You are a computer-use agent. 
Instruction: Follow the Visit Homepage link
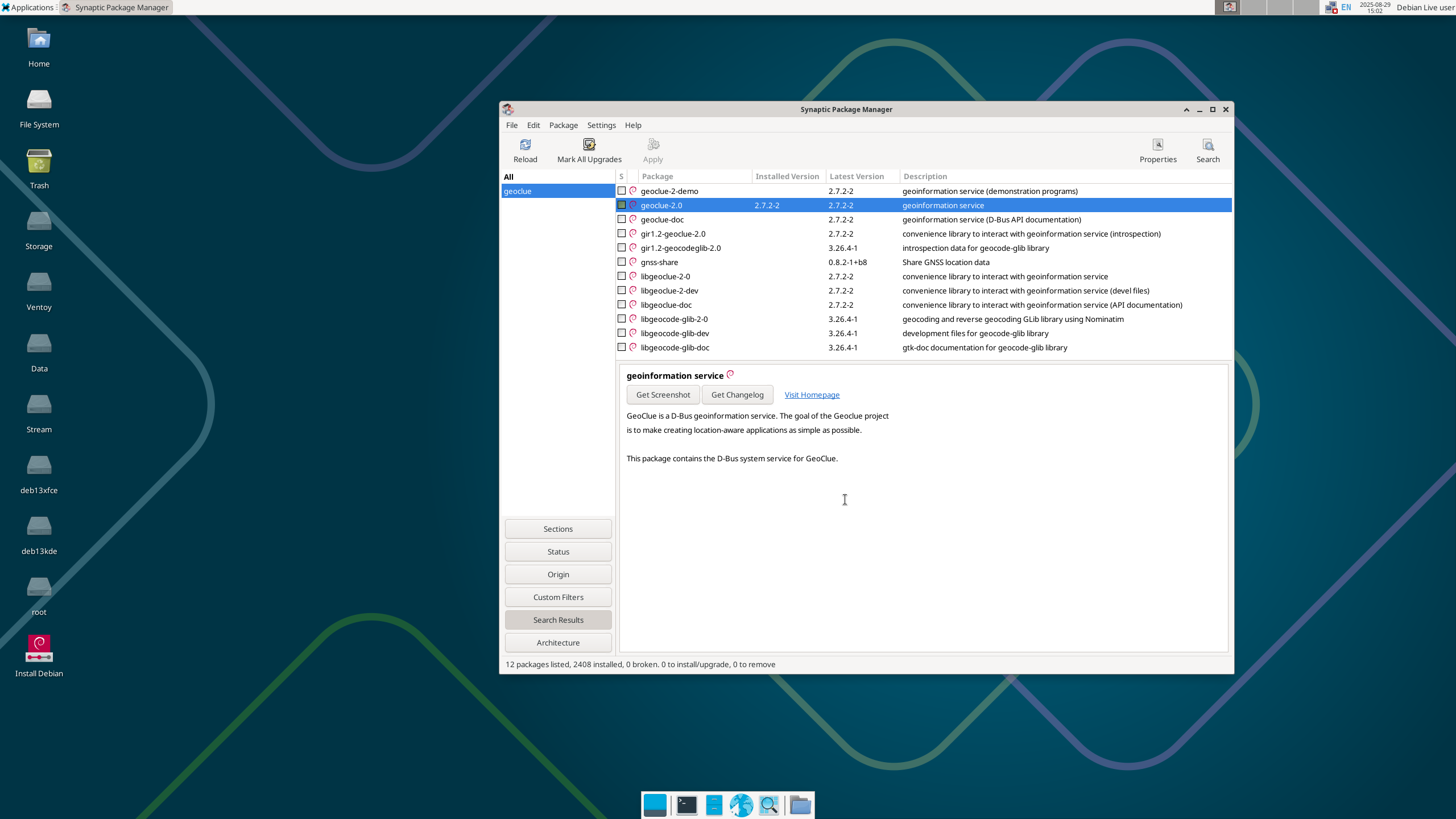812,395
